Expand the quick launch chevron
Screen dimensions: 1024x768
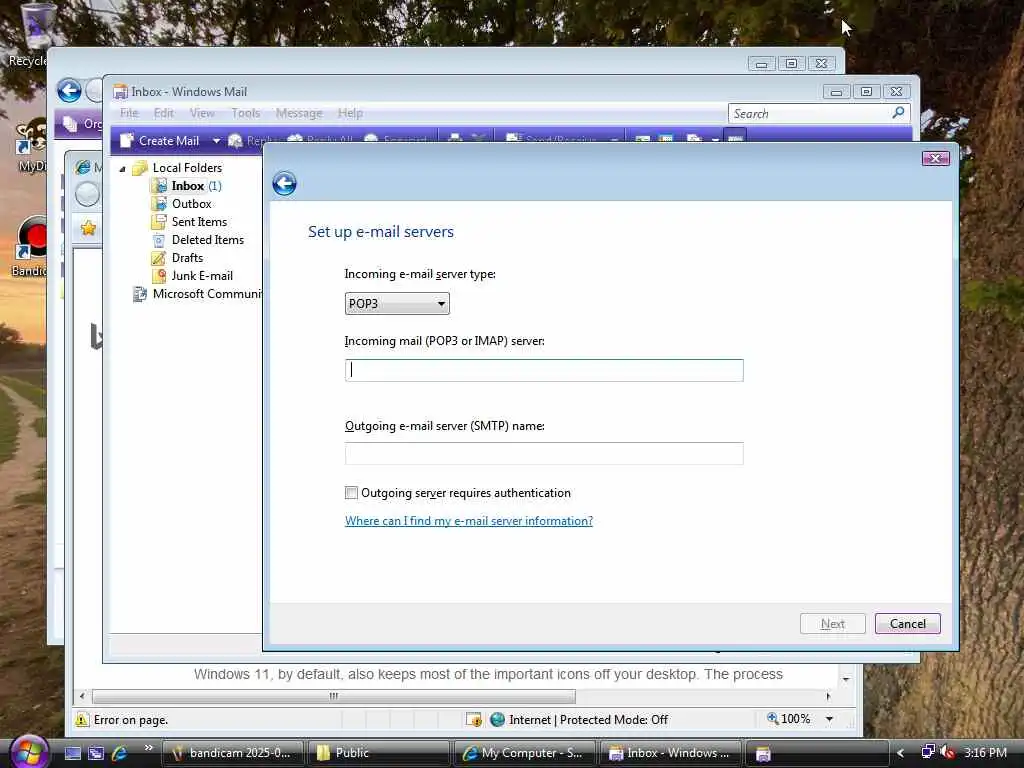pos(149,748)
